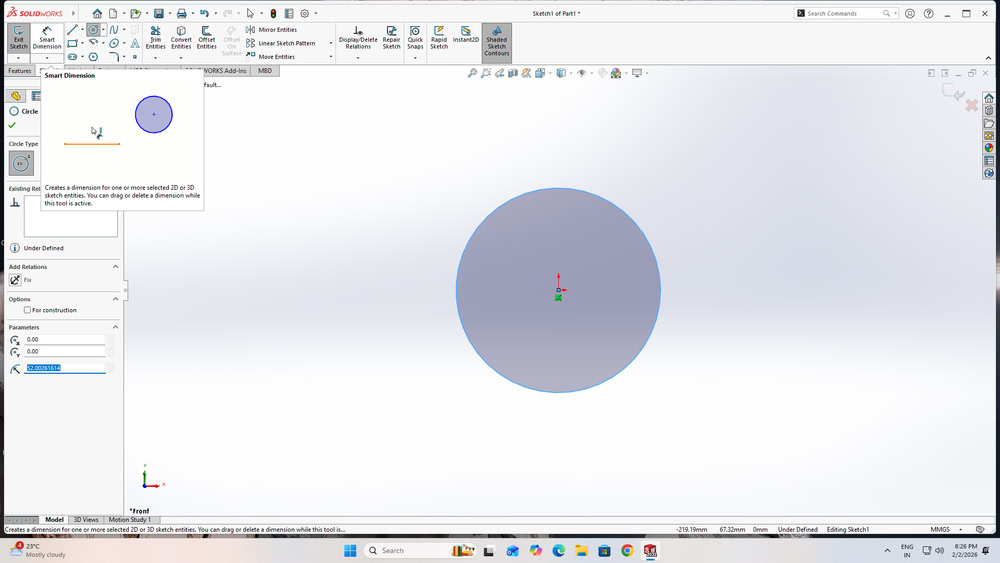Viewport: 1000px width, 563px height.
Task: Click the Print icon in title toolbar
Action: [182, 13]
